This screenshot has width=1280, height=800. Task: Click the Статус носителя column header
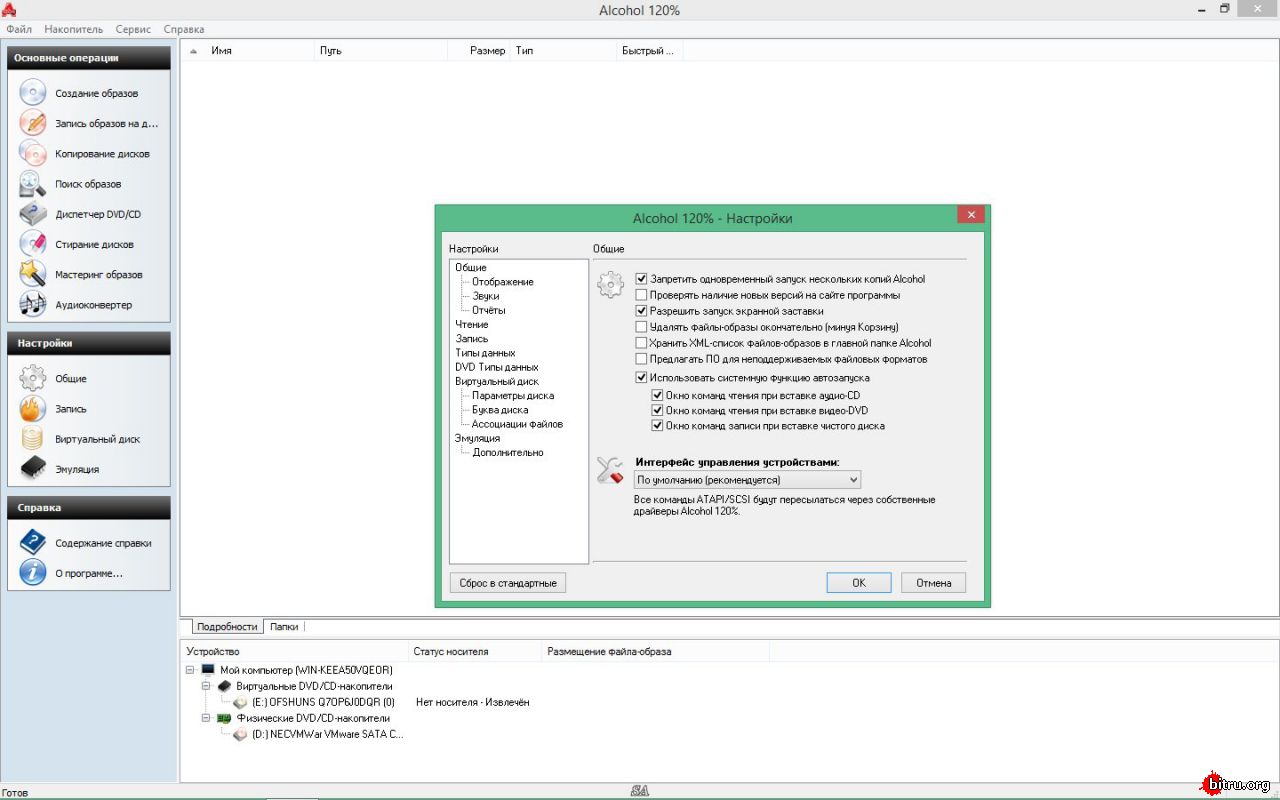pyautogui.click(x=475, y=651)
